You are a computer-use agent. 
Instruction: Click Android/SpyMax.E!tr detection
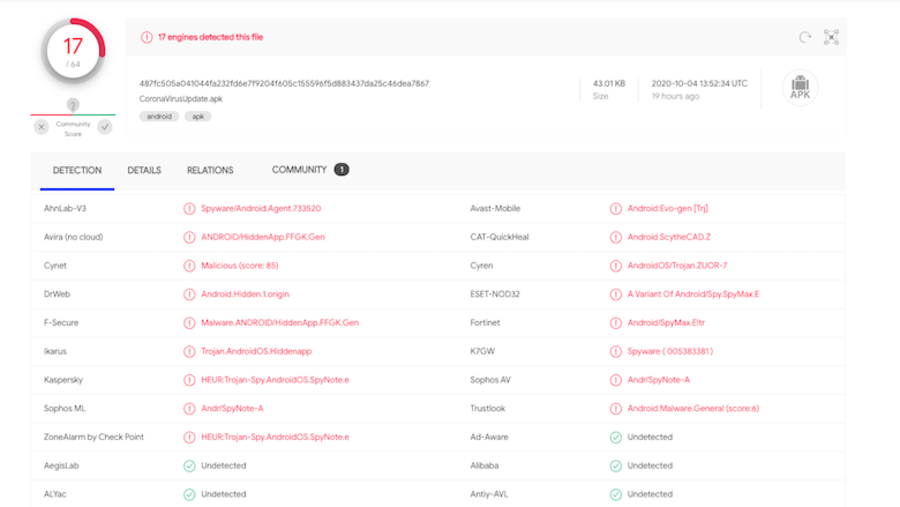(x=666, y=323)
